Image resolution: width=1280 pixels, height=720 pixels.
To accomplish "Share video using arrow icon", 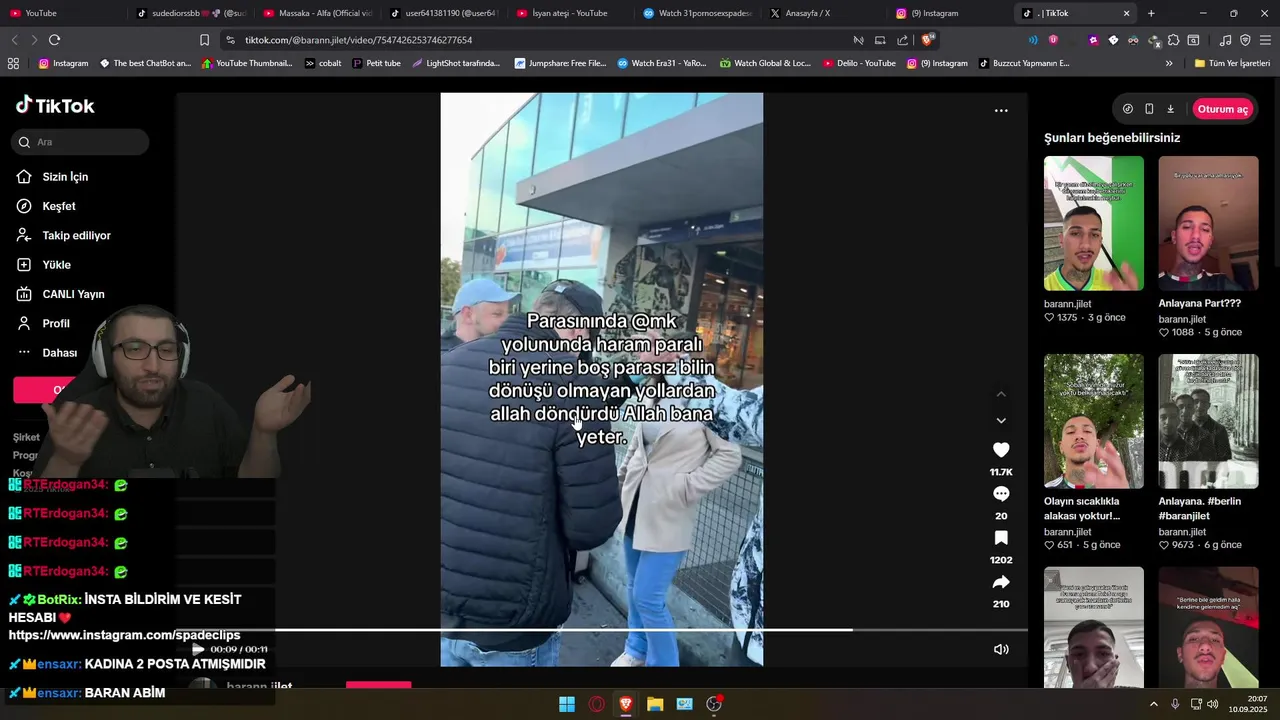I will point(1001,582).
